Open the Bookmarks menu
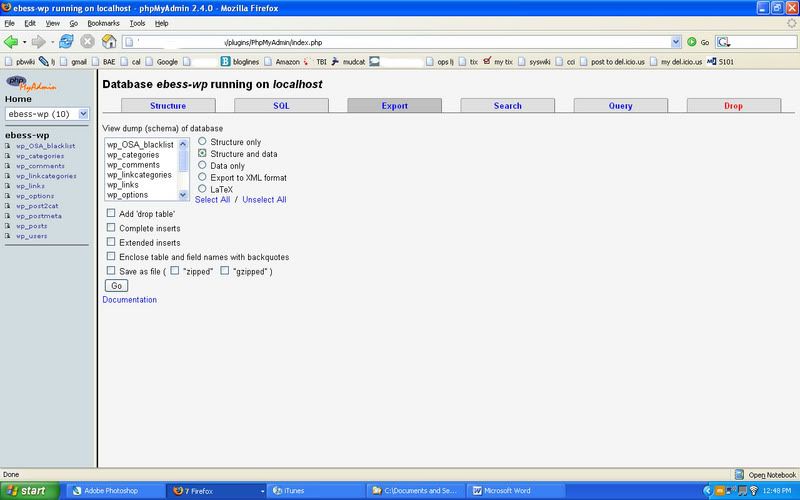This screenshot has width=800, height=500. click(103, 22)
